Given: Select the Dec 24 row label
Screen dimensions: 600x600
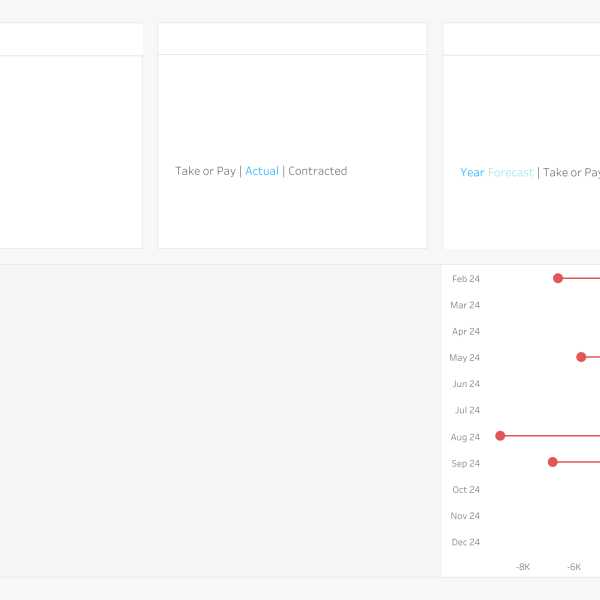Looking at the screenshot, I should click(466, 542).
